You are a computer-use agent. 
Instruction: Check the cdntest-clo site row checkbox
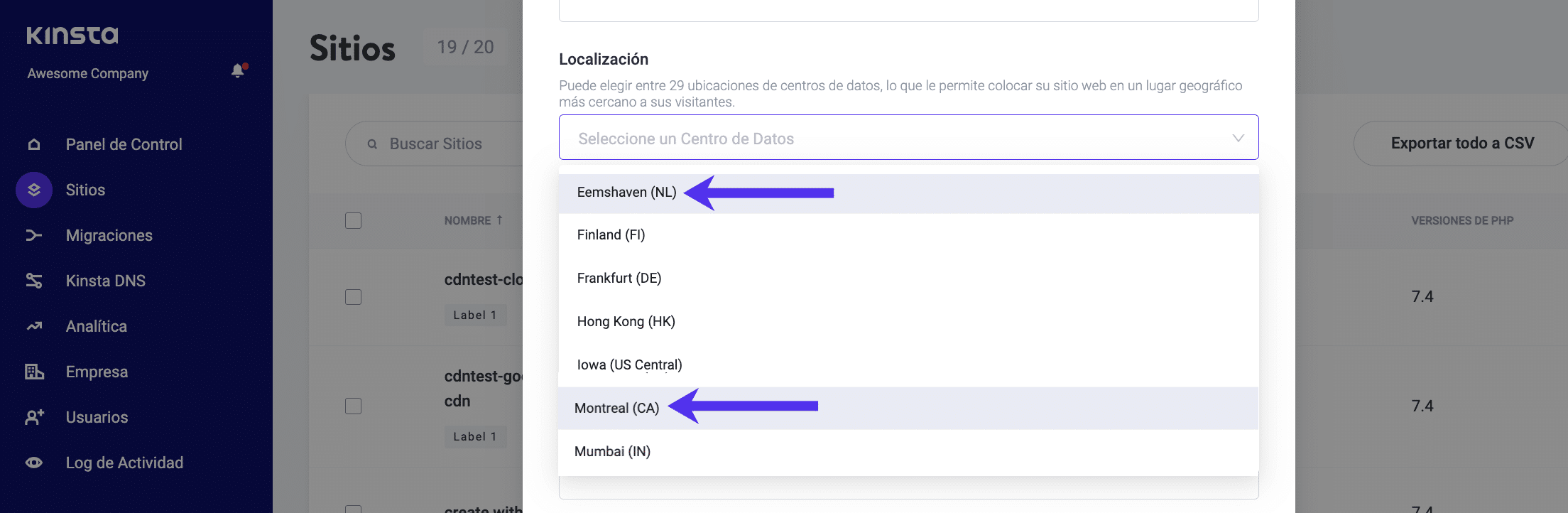tap(353, 297)
